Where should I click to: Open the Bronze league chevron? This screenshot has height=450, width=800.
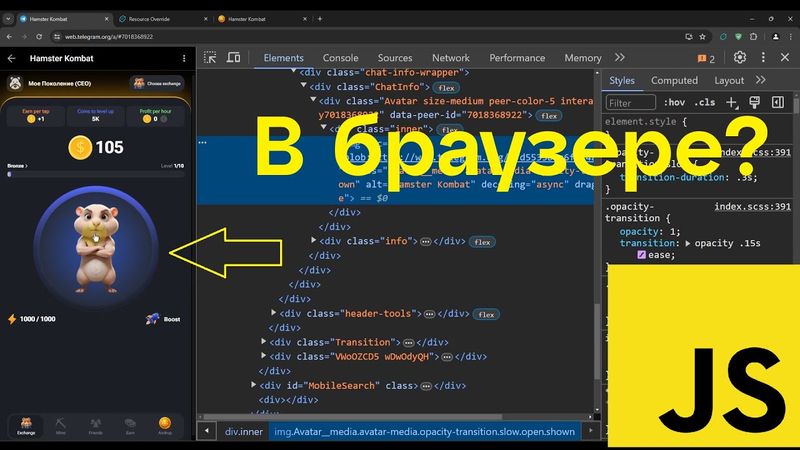click(x=17, y=166)
